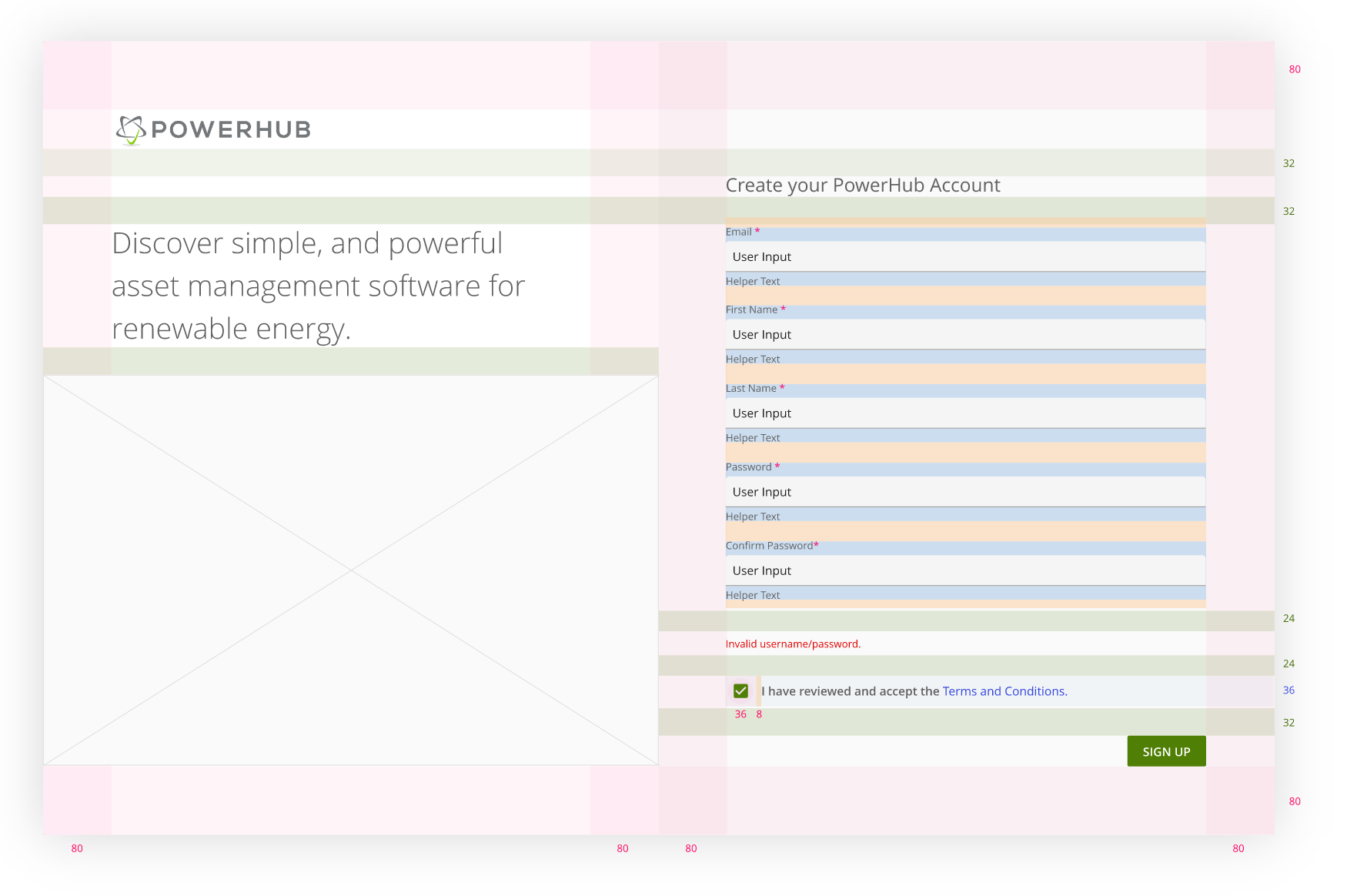Click the Helper Text under the First Name field

(x=753, y=359)
